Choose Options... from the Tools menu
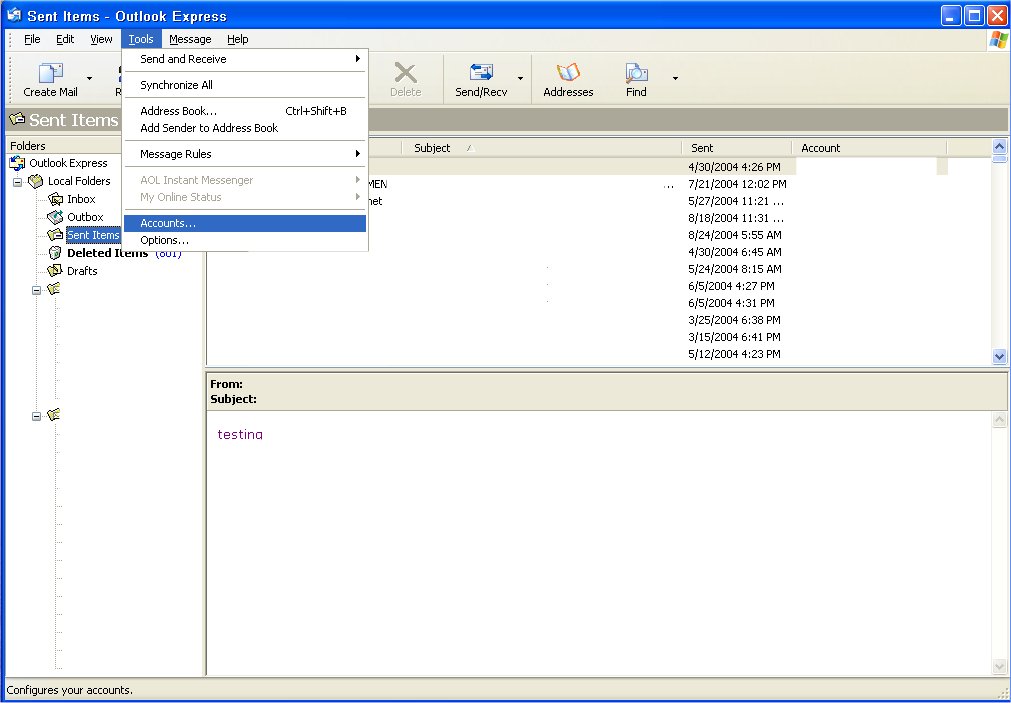The width and height of the screenshot is (1011, 703). [245, 241]
